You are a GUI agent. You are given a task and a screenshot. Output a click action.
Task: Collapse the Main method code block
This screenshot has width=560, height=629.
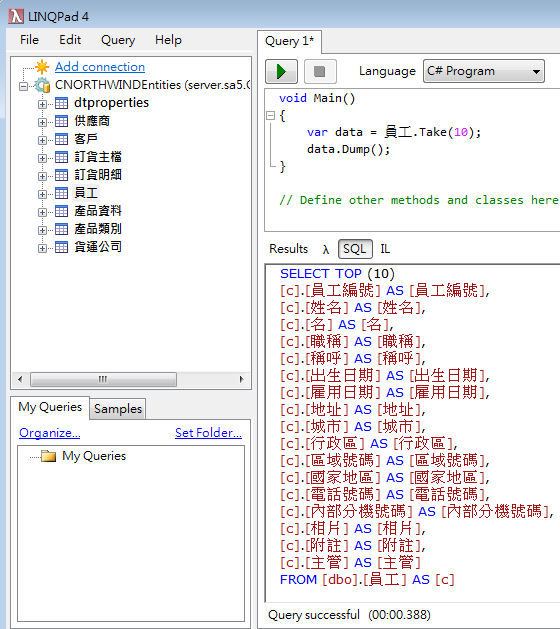pos(271,116)
